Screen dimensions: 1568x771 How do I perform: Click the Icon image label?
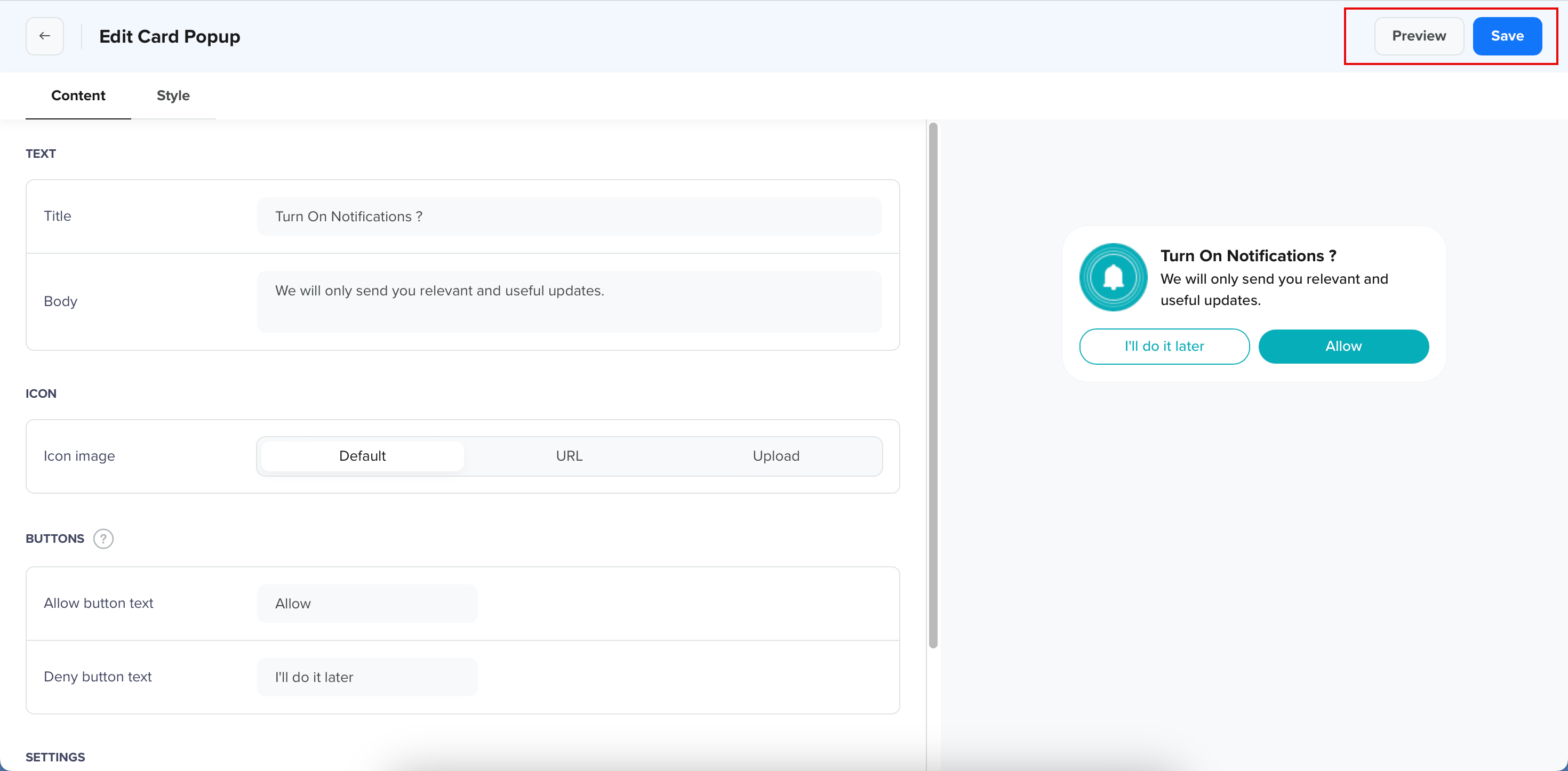(x=79, y=456)
